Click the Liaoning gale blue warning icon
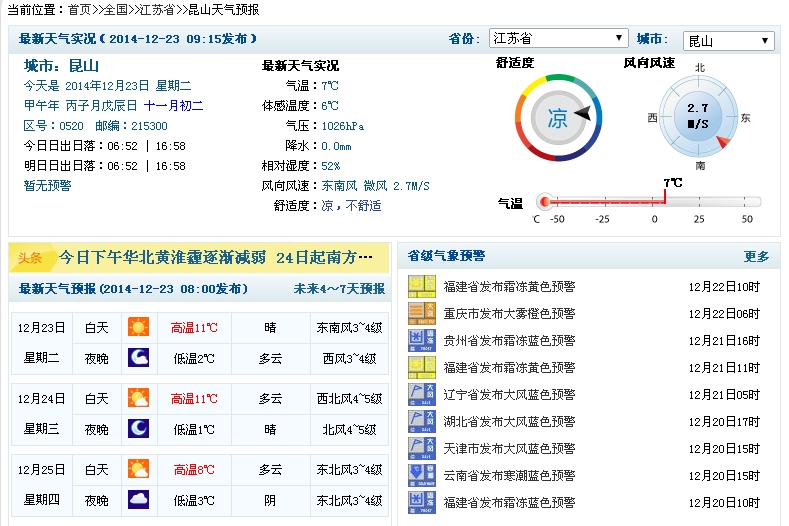 [422, 394]
